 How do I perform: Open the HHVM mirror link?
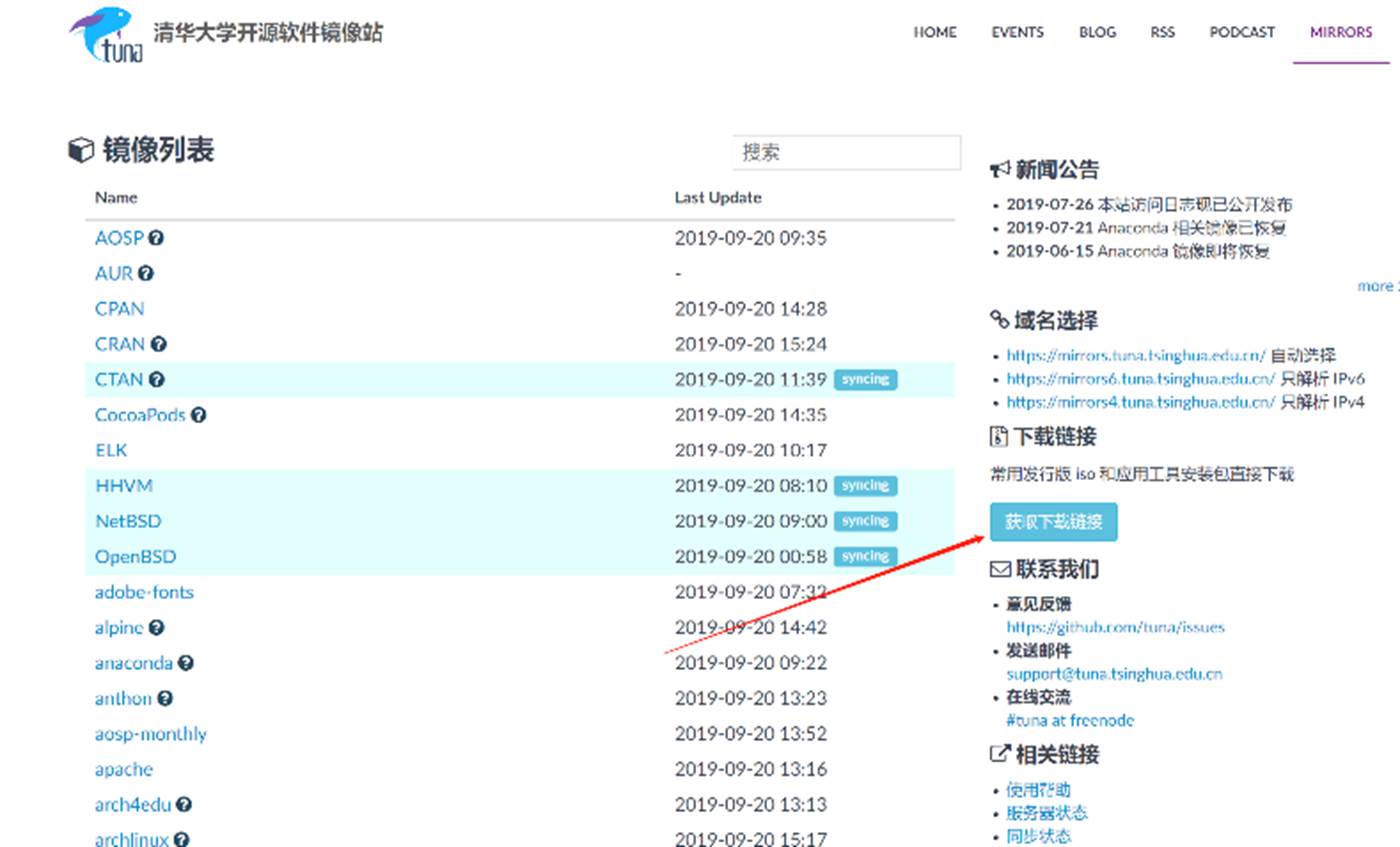(124, 485)
